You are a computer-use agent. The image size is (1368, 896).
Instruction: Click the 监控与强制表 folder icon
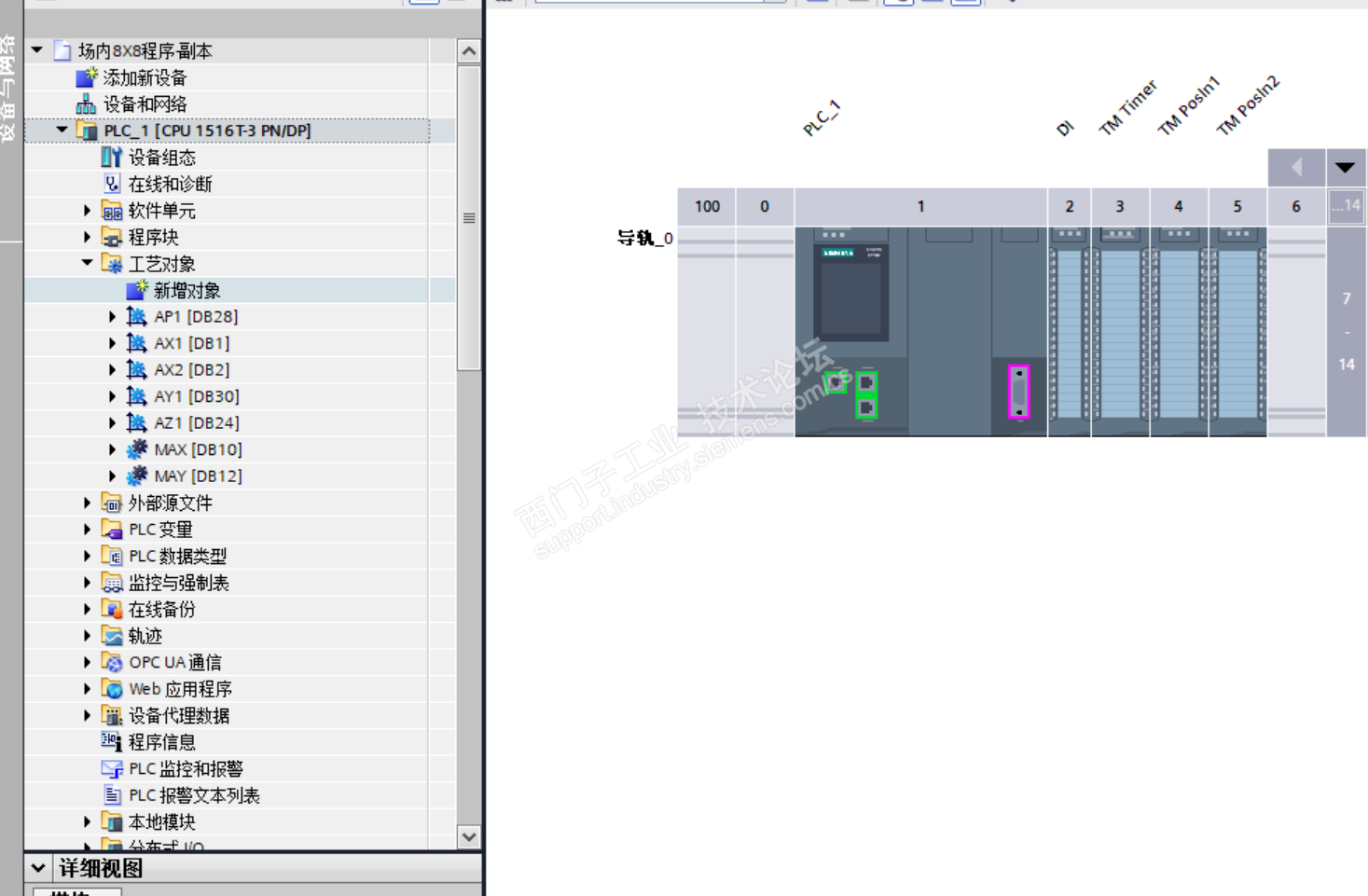click(112, 583)
